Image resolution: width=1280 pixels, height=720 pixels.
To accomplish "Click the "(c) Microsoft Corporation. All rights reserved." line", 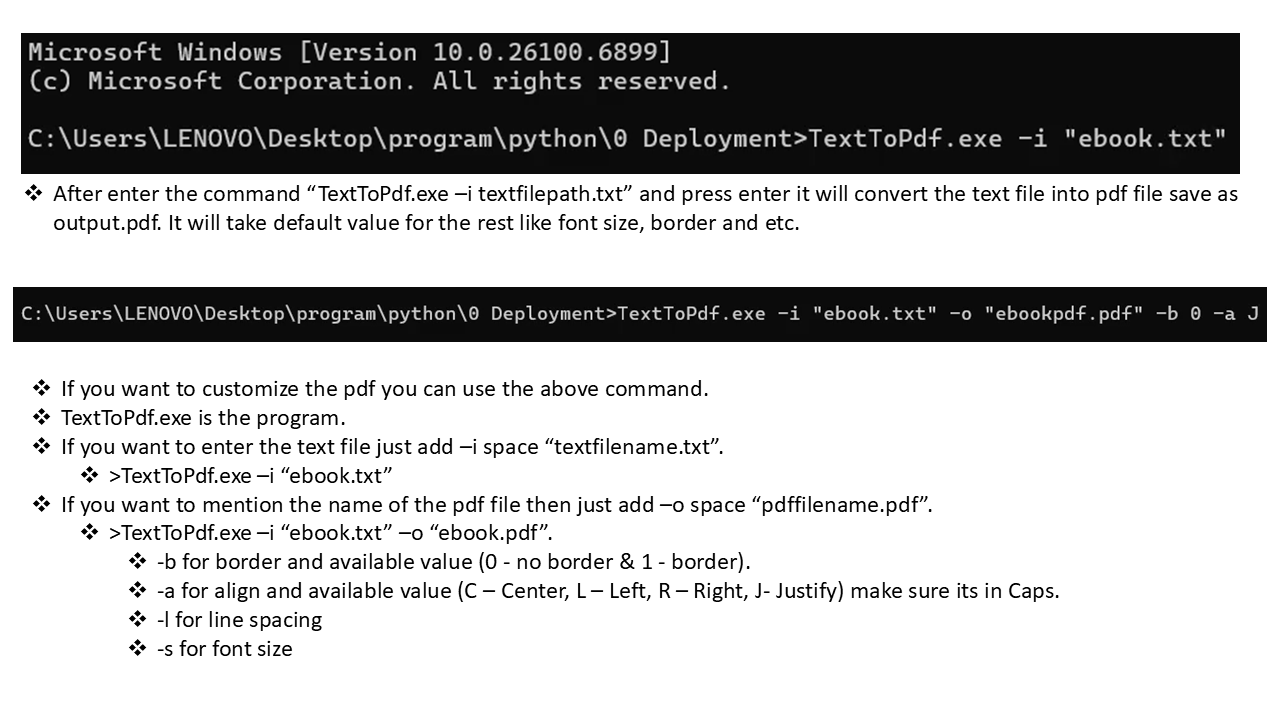I will (x=380, y=82).
